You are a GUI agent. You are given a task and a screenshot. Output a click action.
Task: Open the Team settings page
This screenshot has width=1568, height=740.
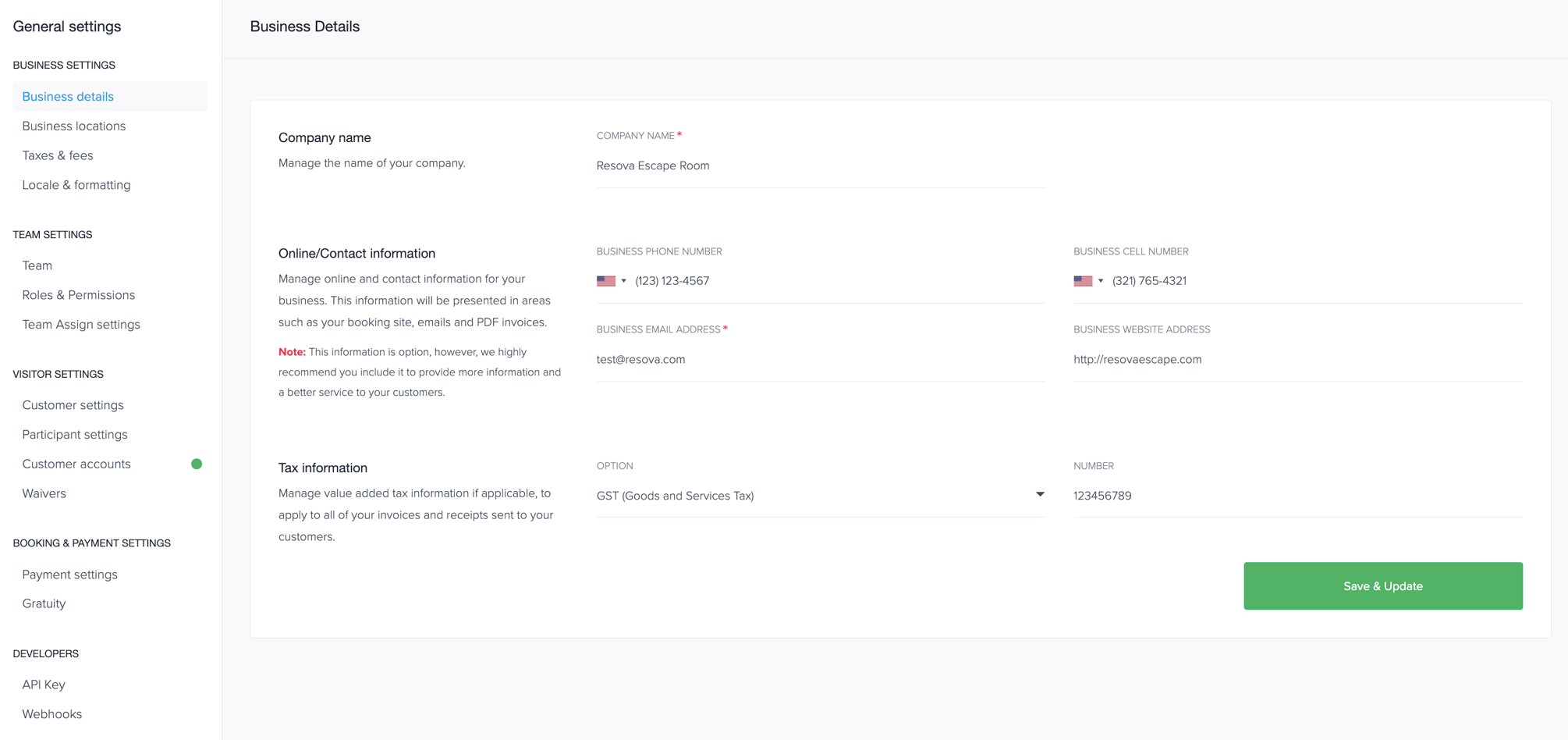37,265
